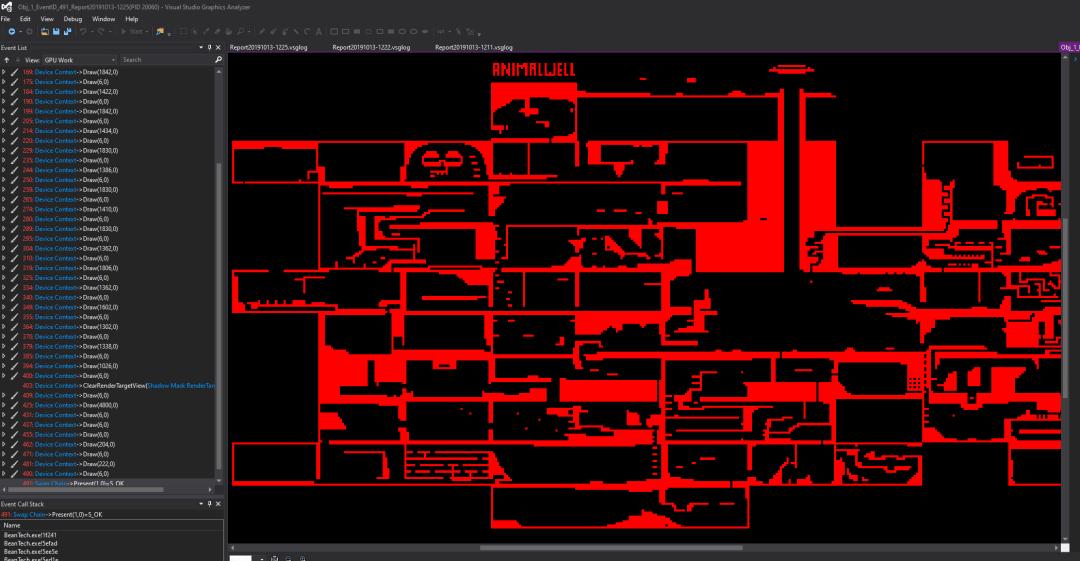Click the Shadow Mask RenderTarget link
1080x561 pixels.
click(x=181, y=386)
